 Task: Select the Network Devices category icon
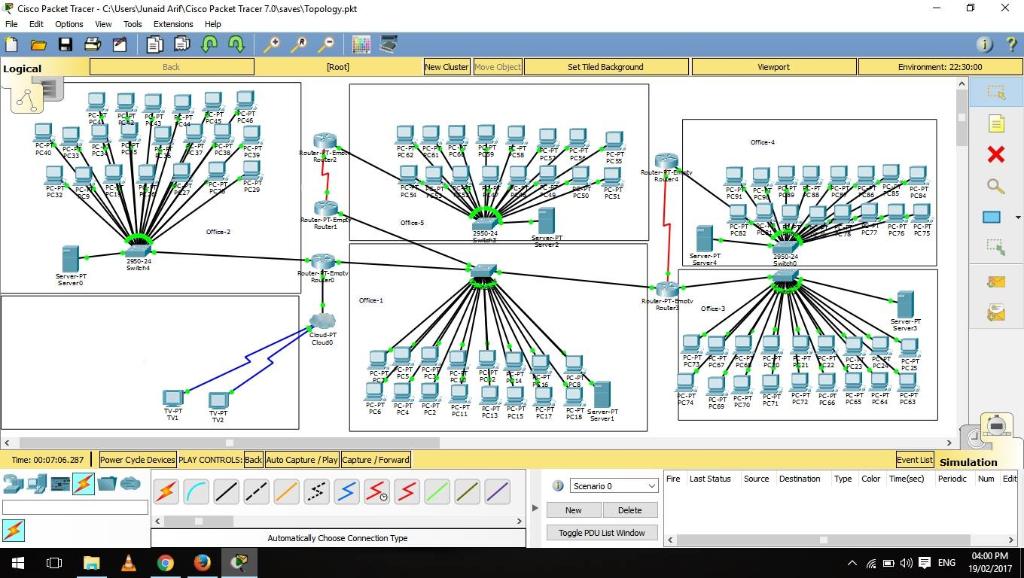coord(14,484)
